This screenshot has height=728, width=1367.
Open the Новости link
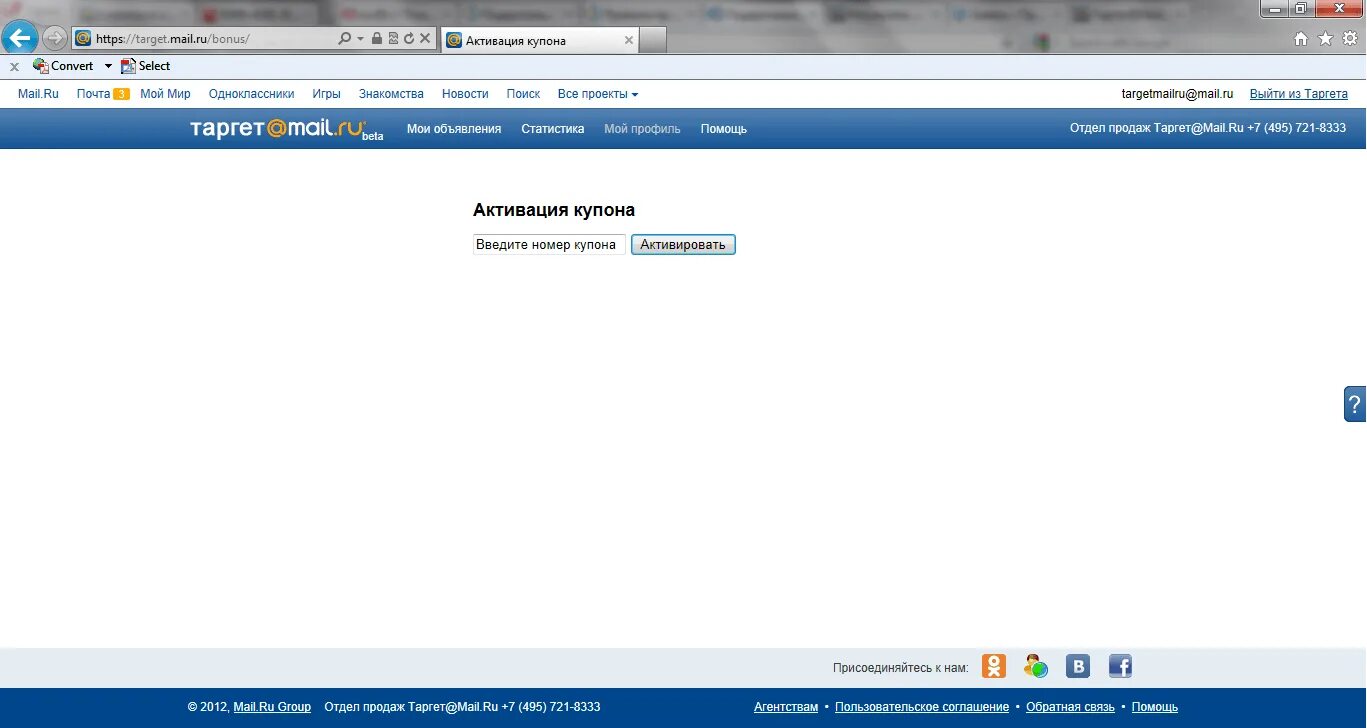(x=465, y=94)
